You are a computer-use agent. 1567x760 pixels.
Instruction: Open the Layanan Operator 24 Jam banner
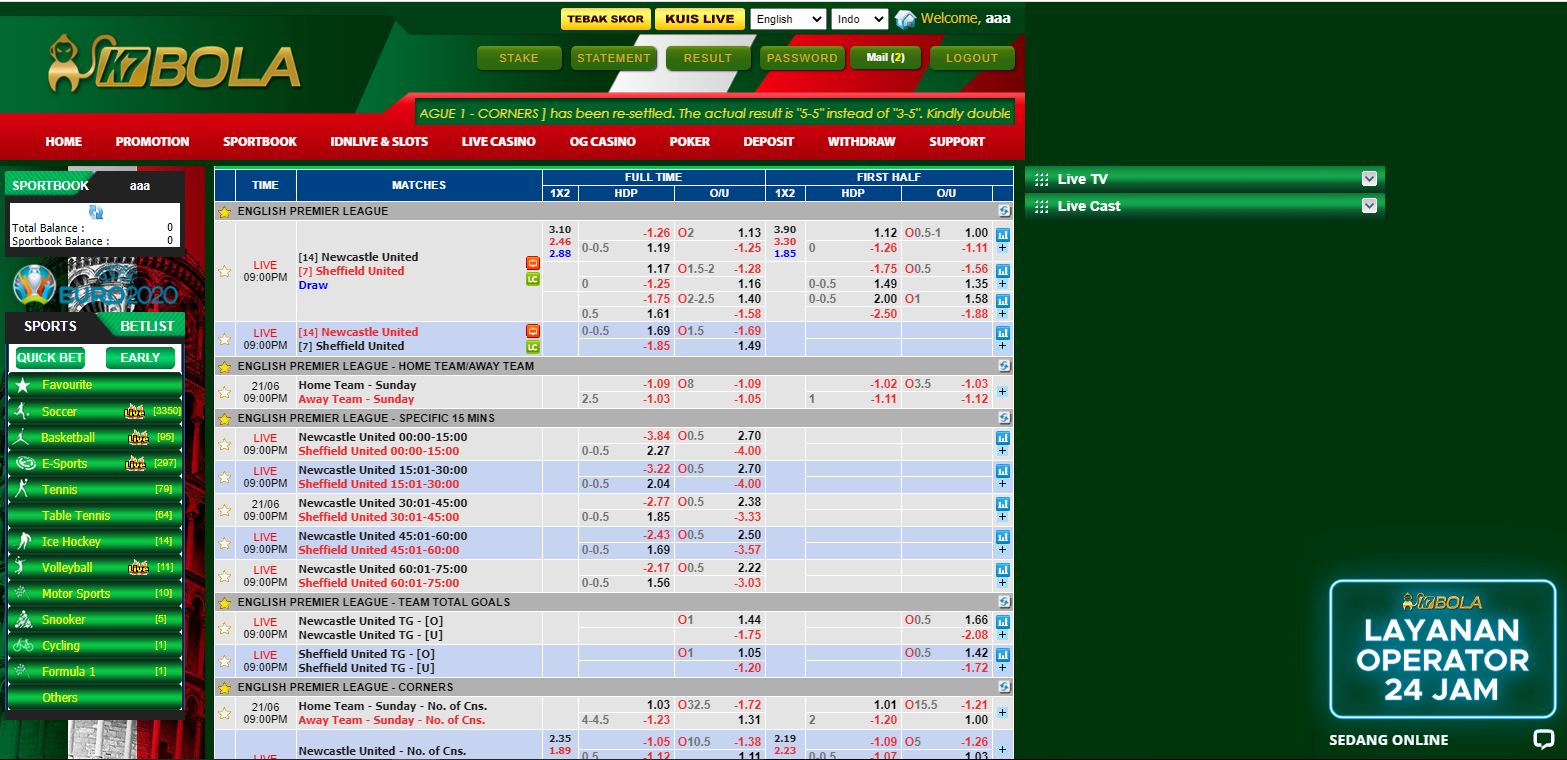click(1443, 649)
